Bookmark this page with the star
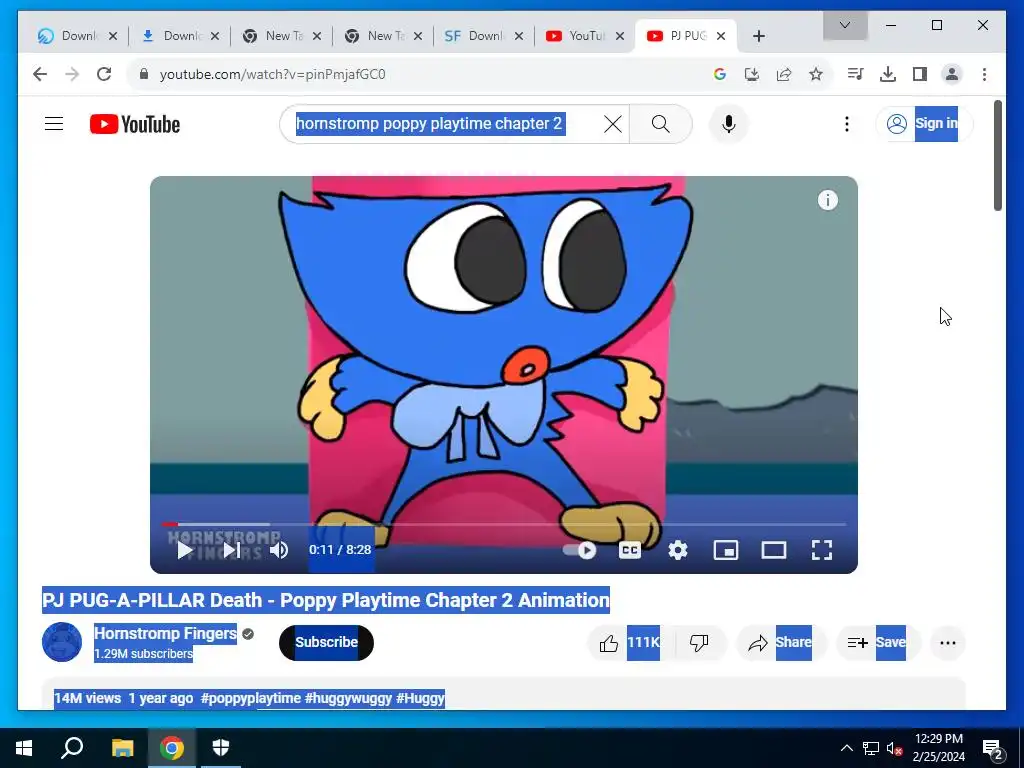Image resolution: width=1024 pixels, height=768 pixels. pyautogui.click(x=816, y=74)
